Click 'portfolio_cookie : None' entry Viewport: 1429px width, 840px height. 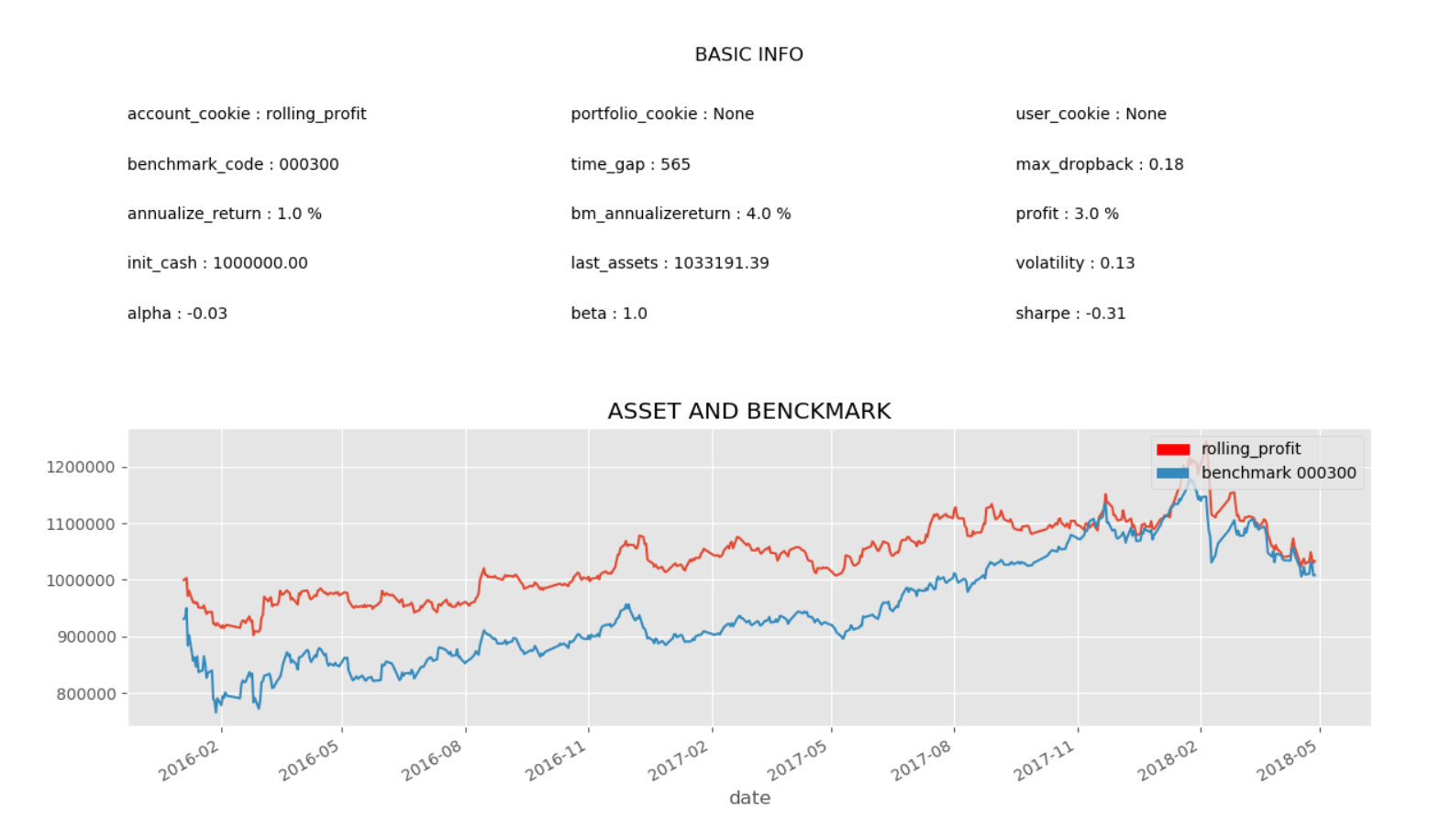(x=662, y=114)
